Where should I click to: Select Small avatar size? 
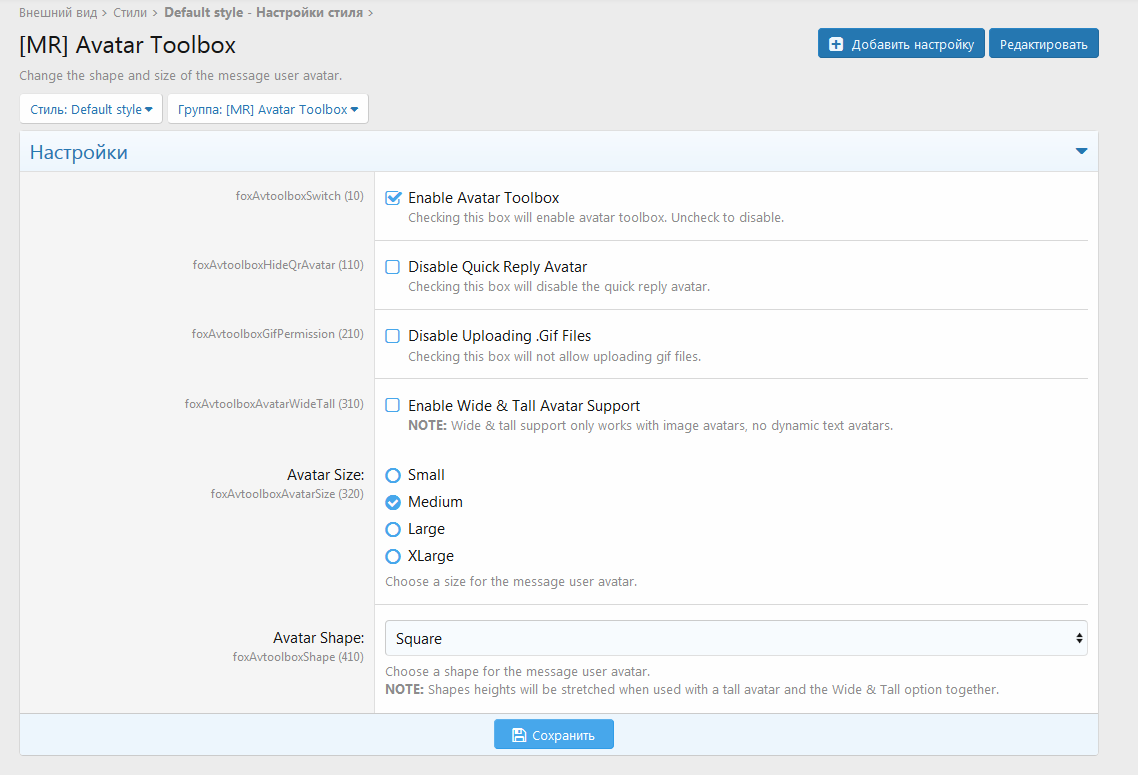(393, 475)
